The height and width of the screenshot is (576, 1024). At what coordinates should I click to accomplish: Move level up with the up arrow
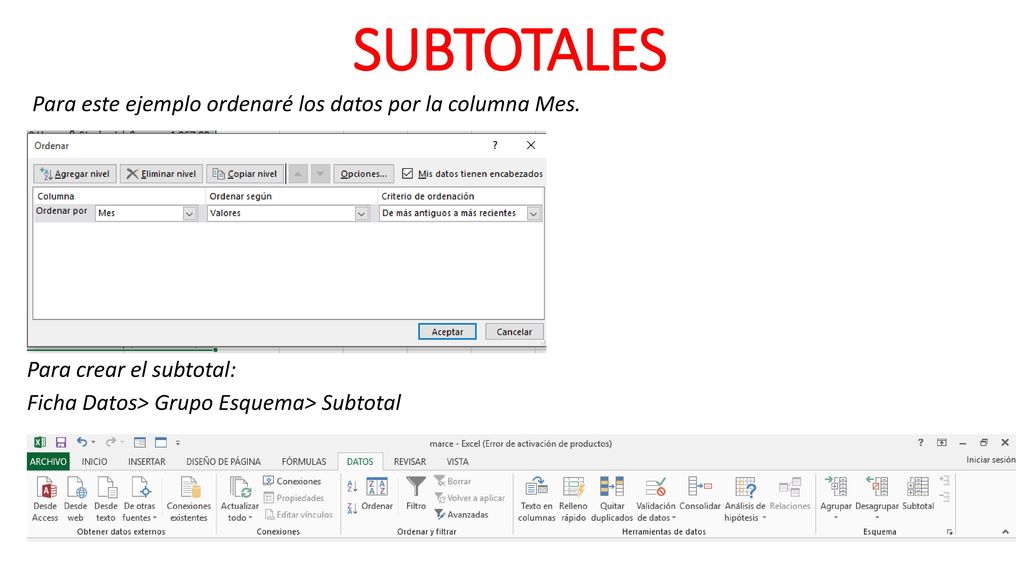(x=298, y=174)
